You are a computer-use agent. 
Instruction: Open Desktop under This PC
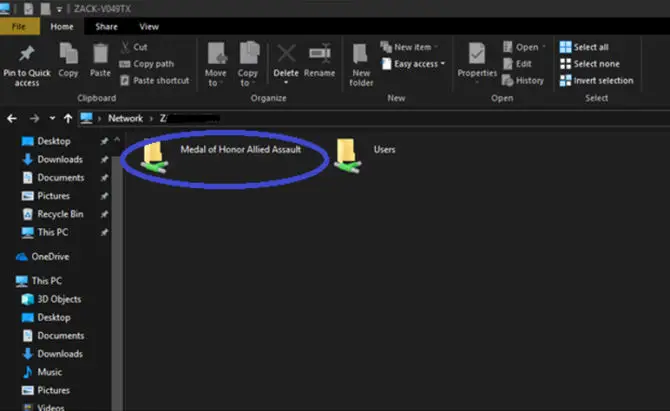pos(46,318)
